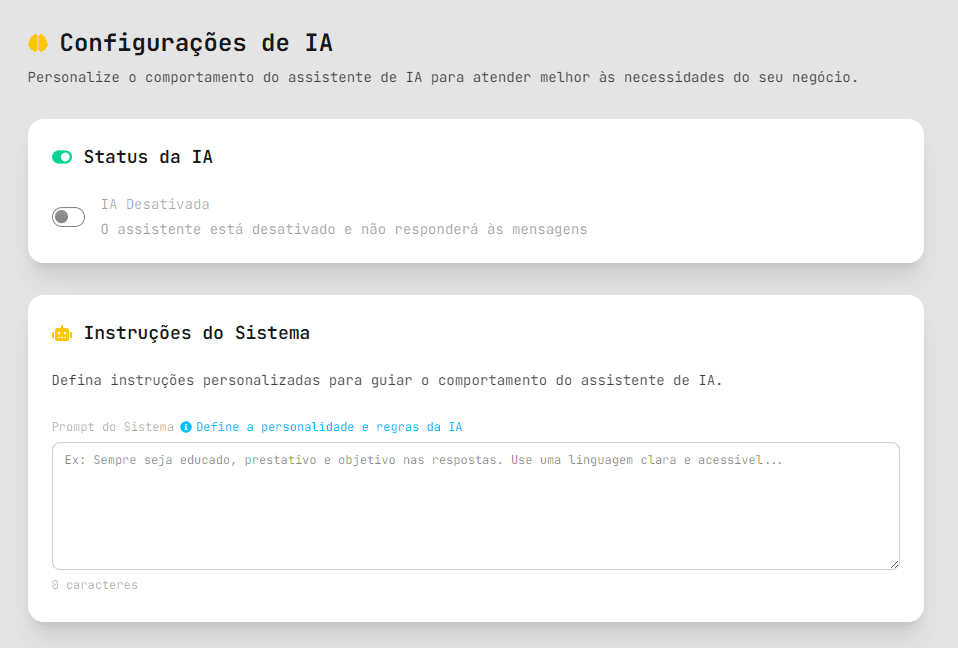Viewport: 958px width, 648px height.
Task: Enable the IA Desativada toggle switch
Action: 68,216
